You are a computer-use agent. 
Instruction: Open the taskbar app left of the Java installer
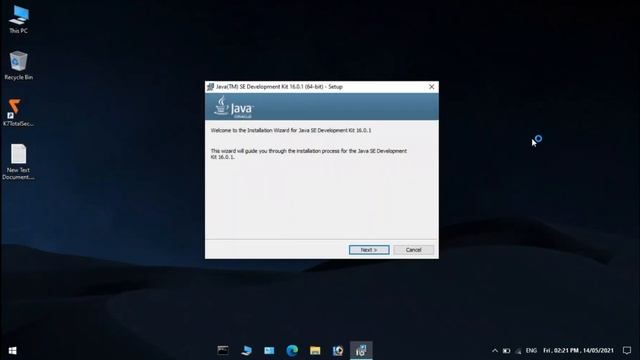[x=338, y=351]
